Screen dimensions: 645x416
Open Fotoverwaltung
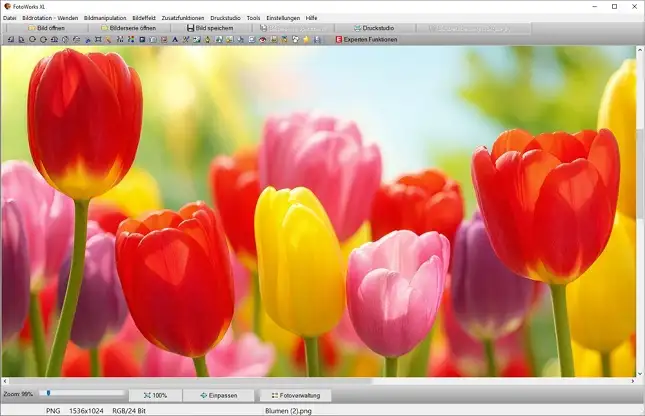(x=296, y=395)
